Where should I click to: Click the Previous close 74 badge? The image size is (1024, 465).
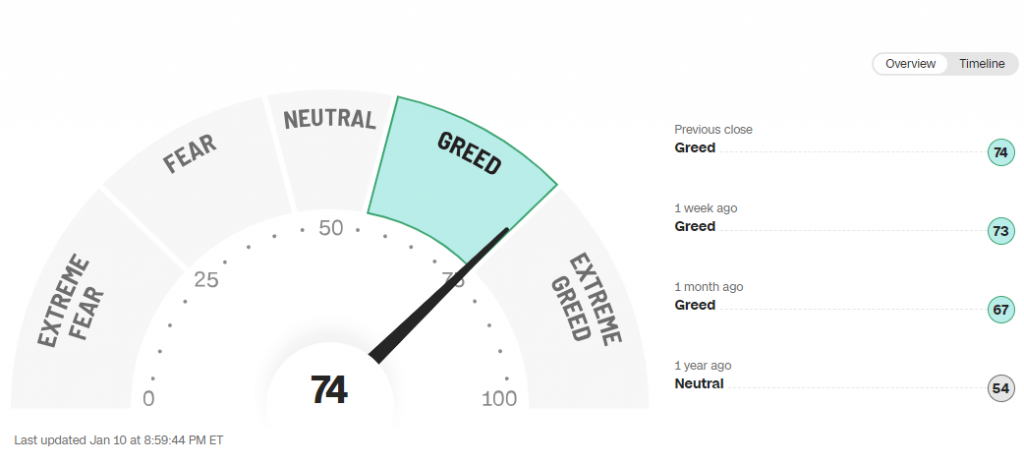[x=1000, y=153]
